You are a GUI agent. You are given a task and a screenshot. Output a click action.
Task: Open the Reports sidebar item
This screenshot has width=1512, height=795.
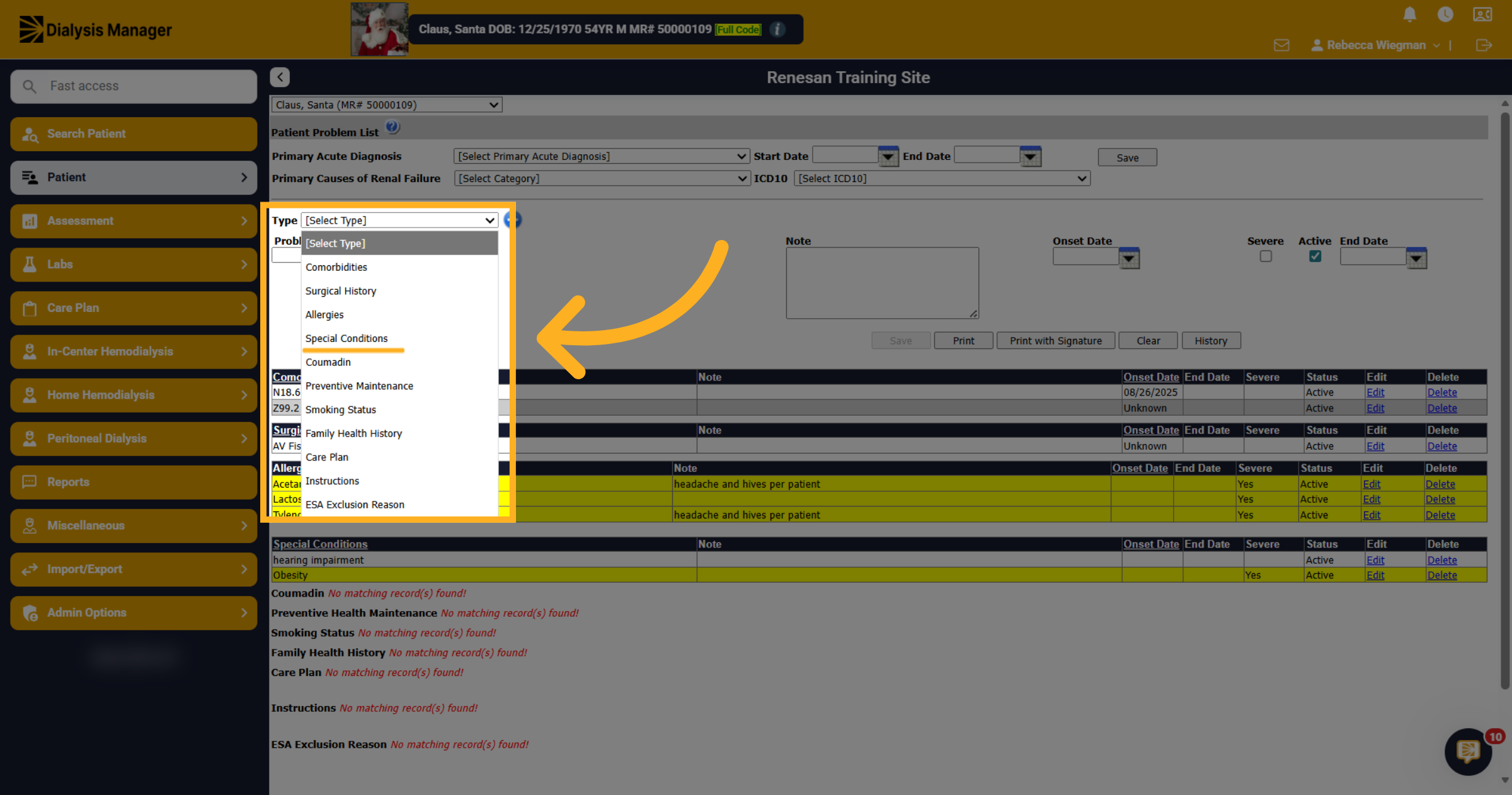click(134, 482)
